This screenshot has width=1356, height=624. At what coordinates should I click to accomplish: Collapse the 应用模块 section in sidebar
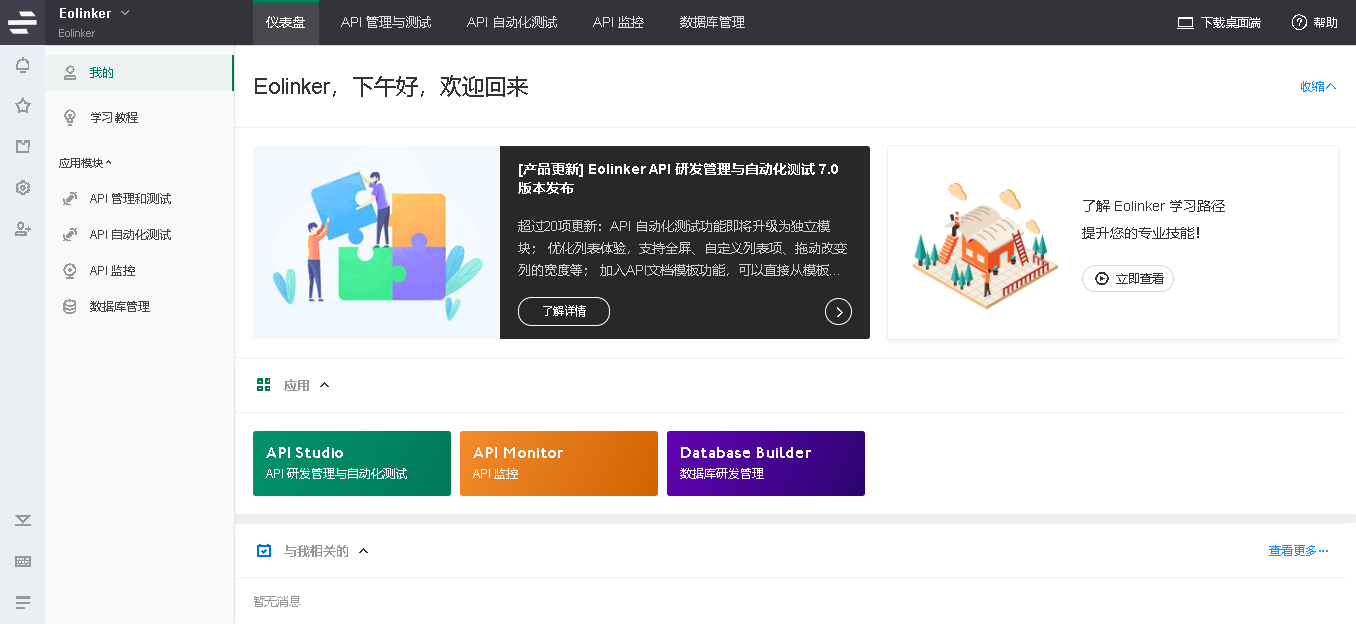click(85, 163)
